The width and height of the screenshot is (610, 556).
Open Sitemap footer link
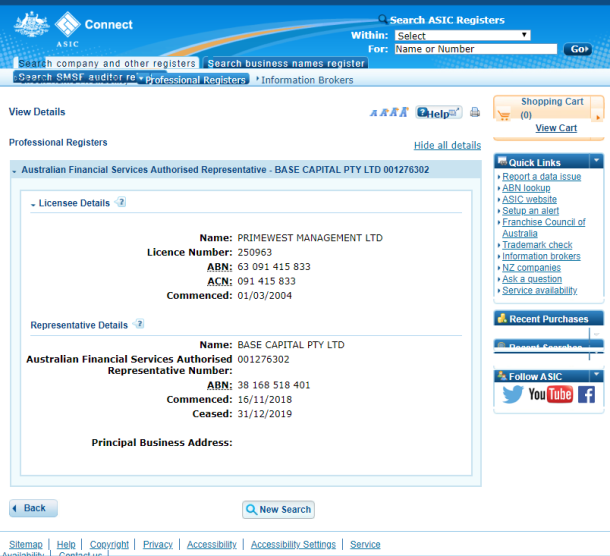(26, 544)
